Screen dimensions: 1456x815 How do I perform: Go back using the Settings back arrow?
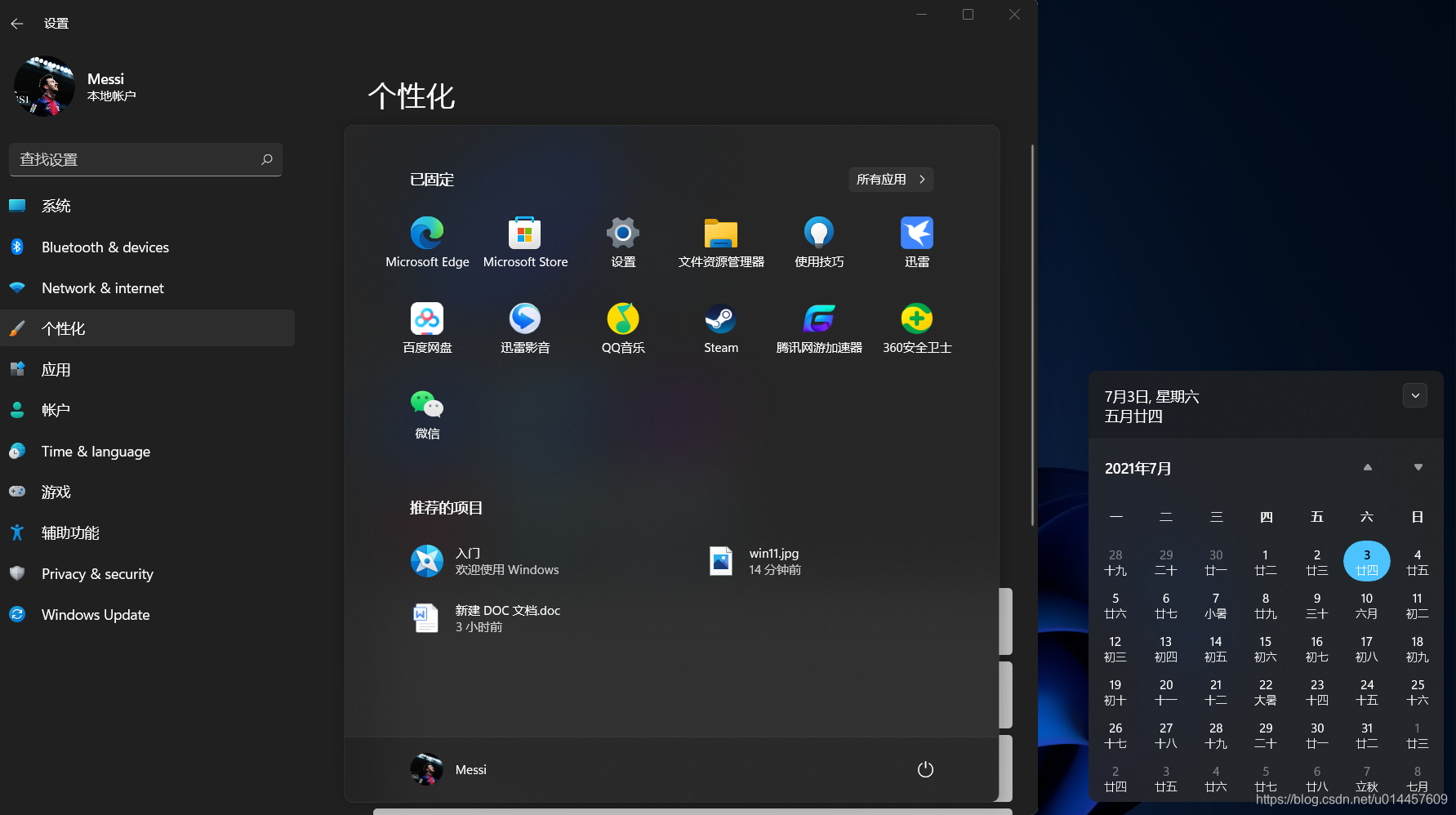pyautogui.click(x=17, y=24)
